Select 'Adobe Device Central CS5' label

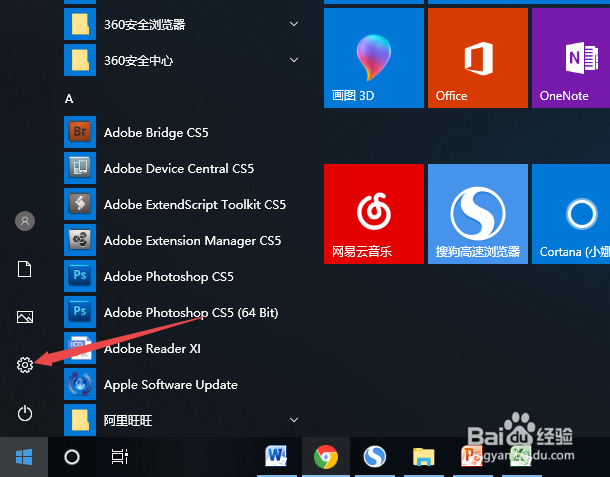click(x=179, y=168)
